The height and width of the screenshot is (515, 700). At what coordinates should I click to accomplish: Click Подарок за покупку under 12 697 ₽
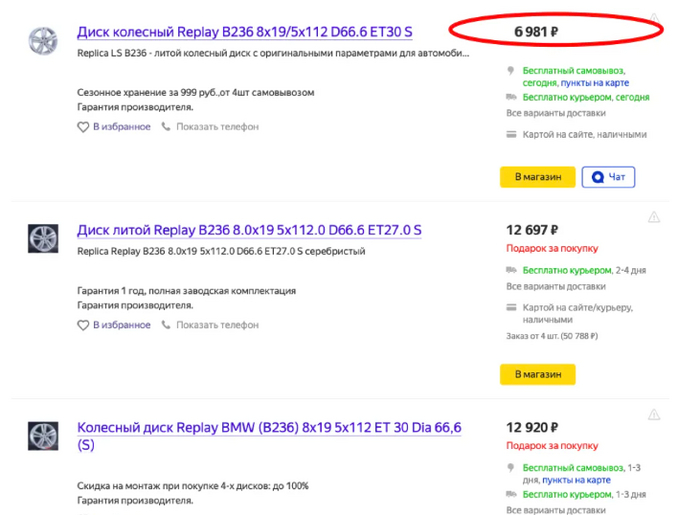[x=552, y=248]
